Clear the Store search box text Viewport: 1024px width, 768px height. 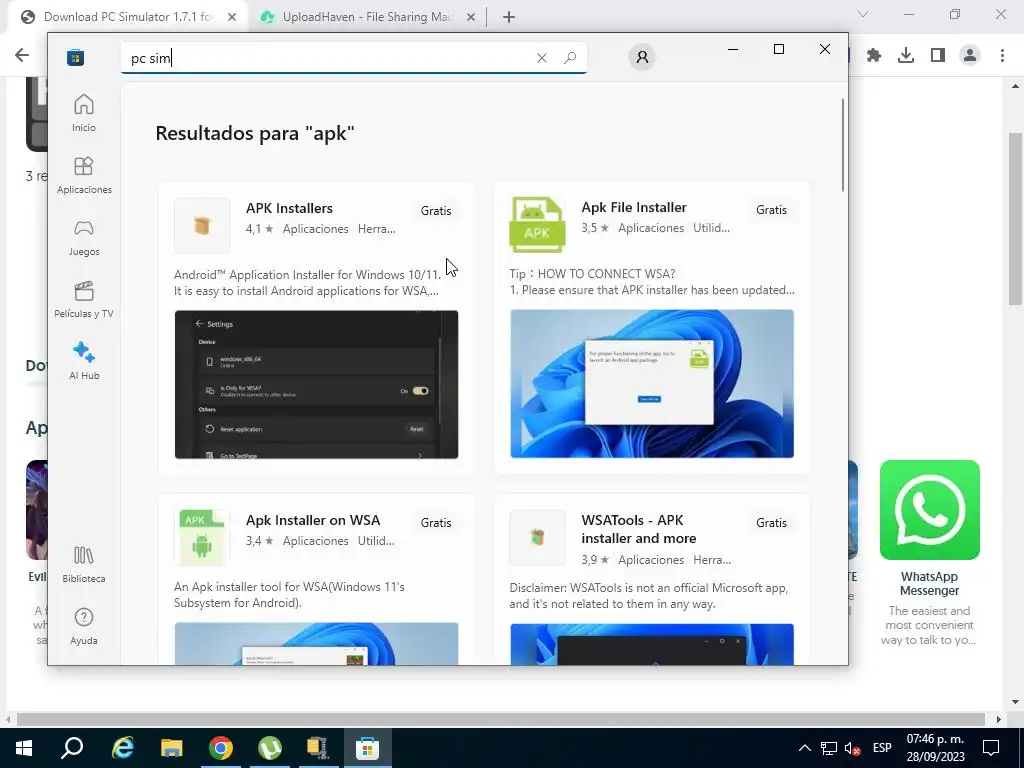click(x=541, y=58)
